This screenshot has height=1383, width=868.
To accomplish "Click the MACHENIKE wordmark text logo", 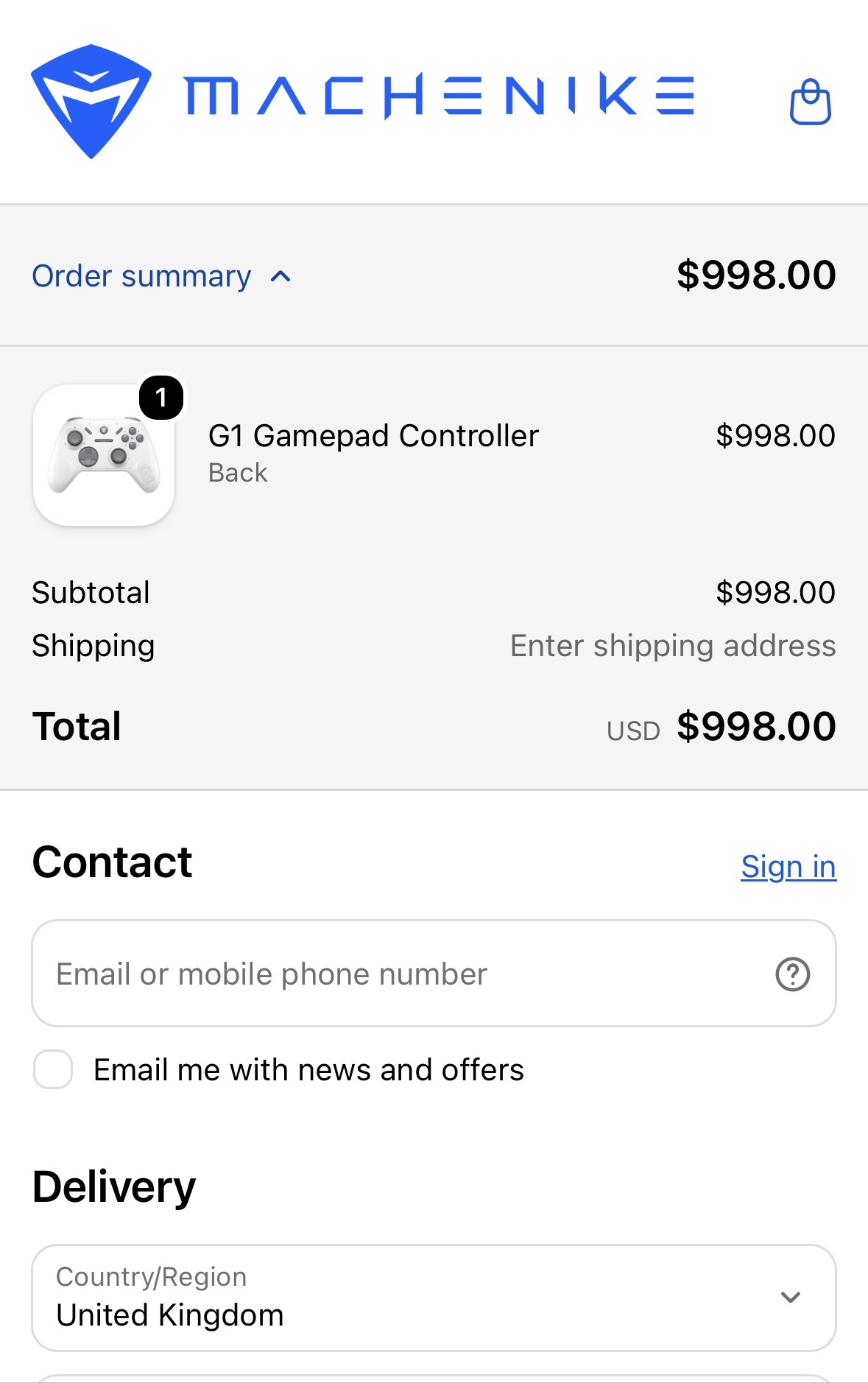I will coord(439,96).
